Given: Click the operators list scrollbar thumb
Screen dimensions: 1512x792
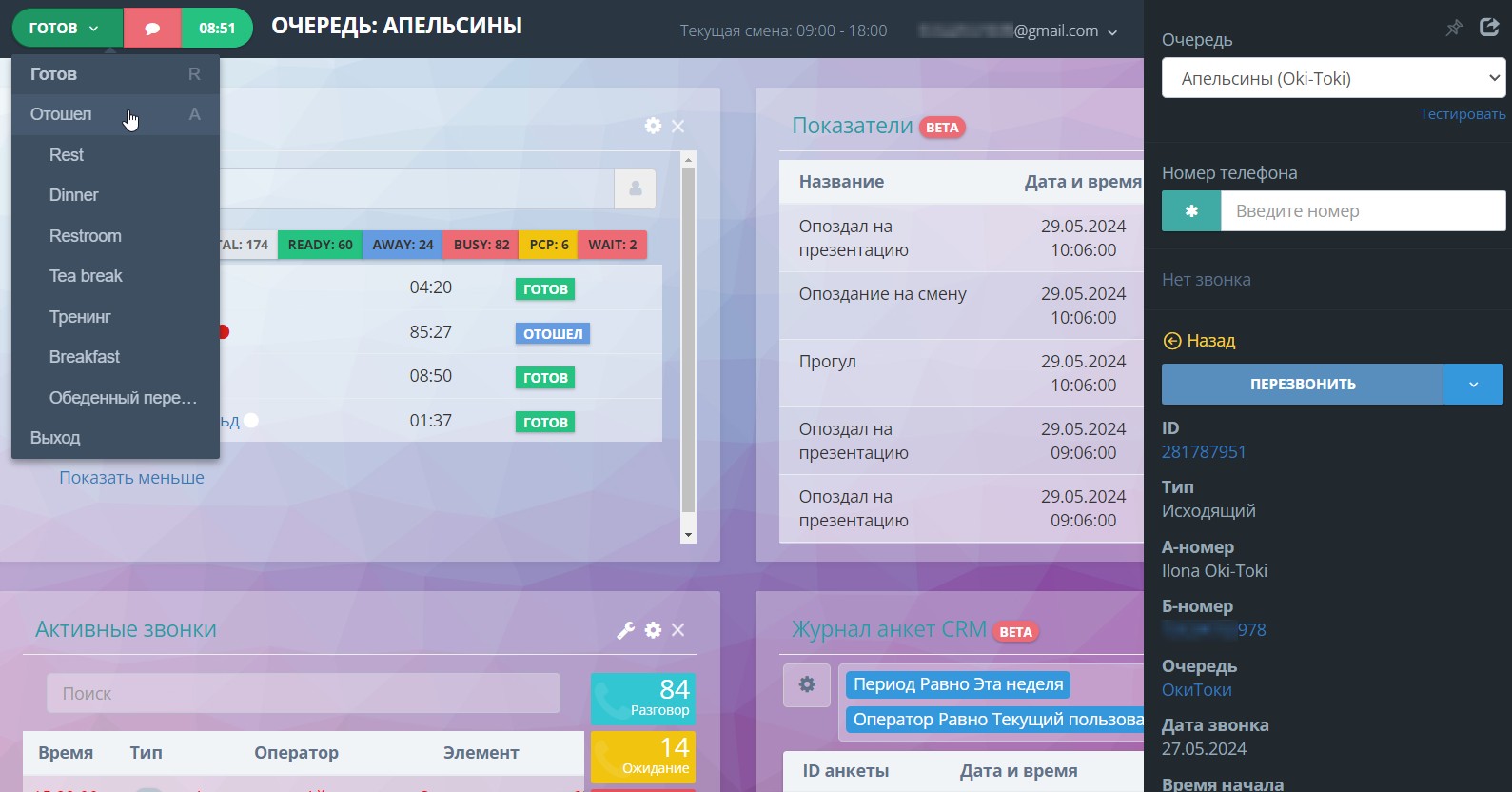Looking at the screenshot, I should [x=688, y=341].
